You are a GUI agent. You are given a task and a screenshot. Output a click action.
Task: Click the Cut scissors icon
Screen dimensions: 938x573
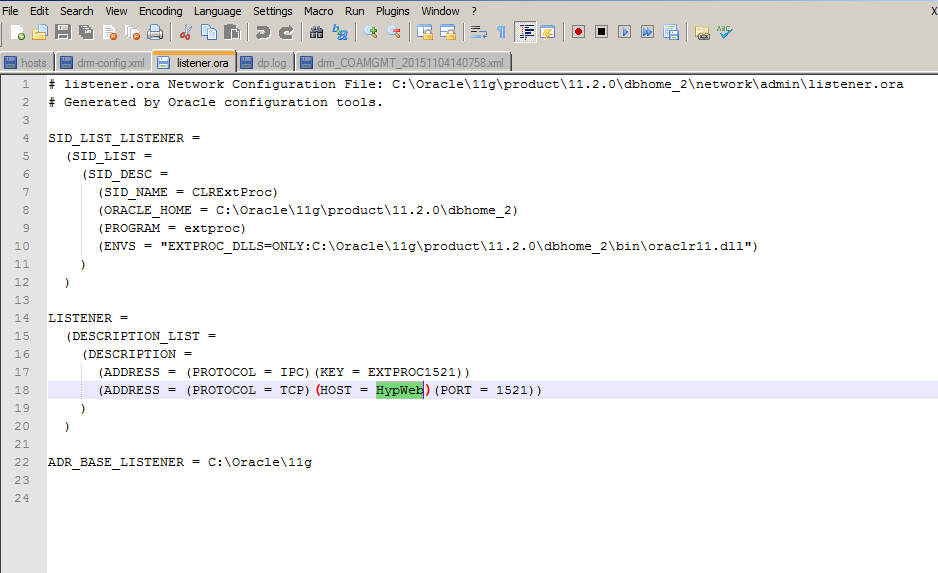tap(186, 32)
